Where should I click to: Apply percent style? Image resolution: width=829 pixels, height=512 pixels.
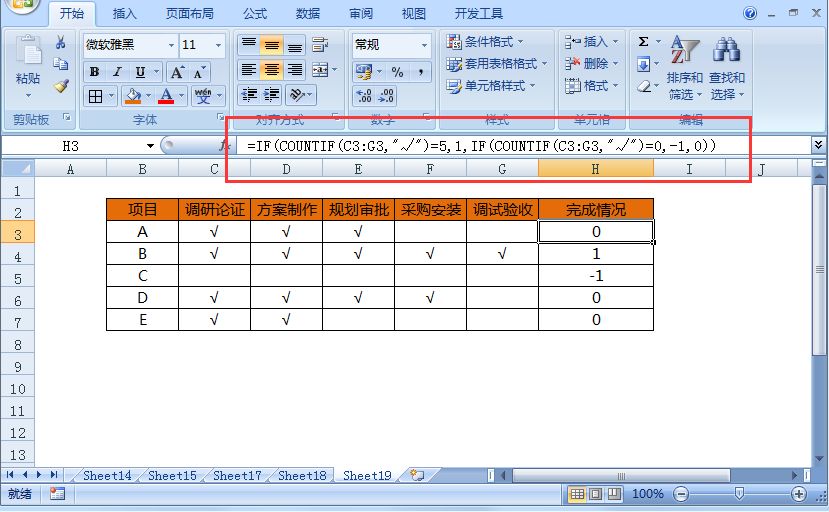pyautogui.click(x=398, y=71)
